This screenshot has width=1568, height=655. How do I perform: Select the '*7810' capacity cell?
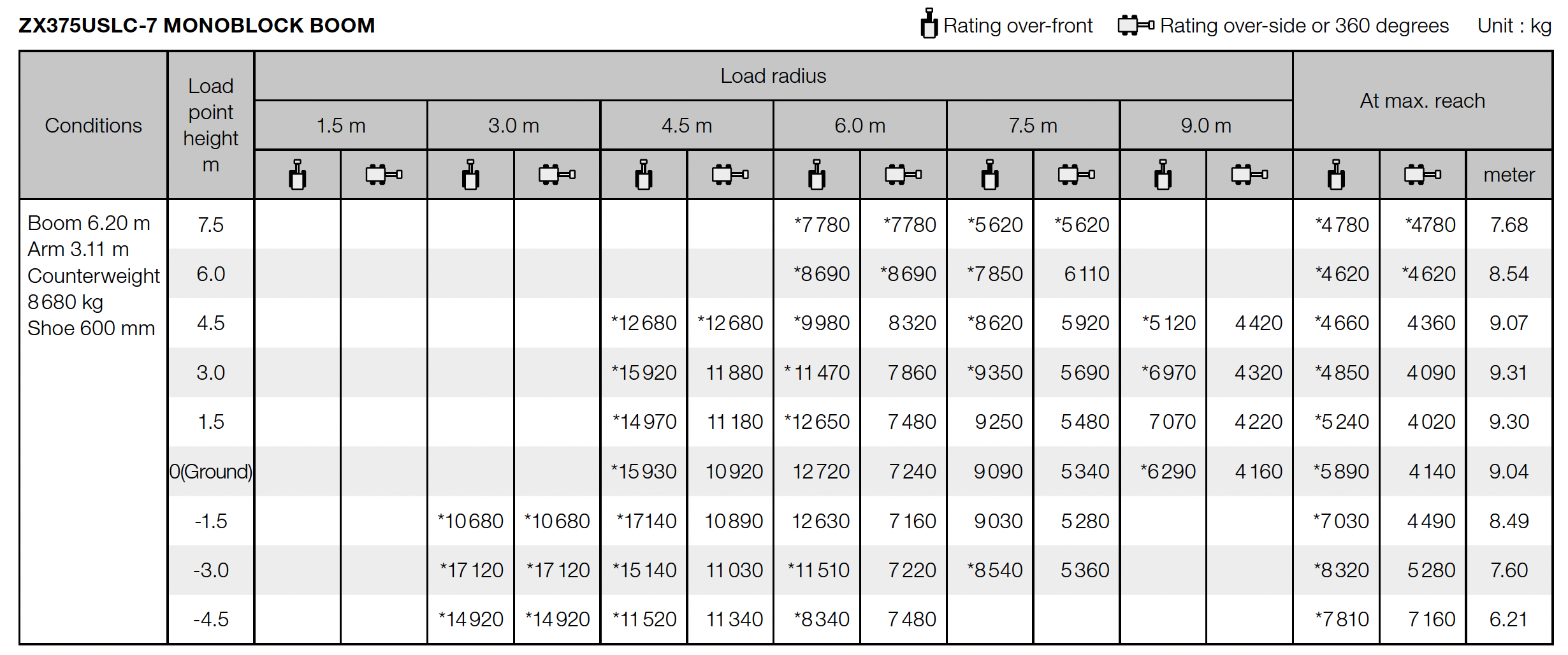point(1342,619)
